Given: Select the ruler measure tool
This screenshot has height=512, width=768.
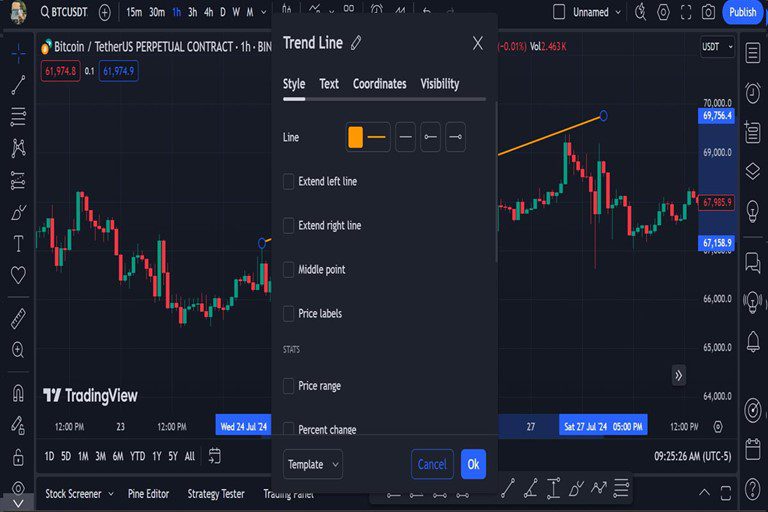Looking at the screenshot, I should point(18,319).
